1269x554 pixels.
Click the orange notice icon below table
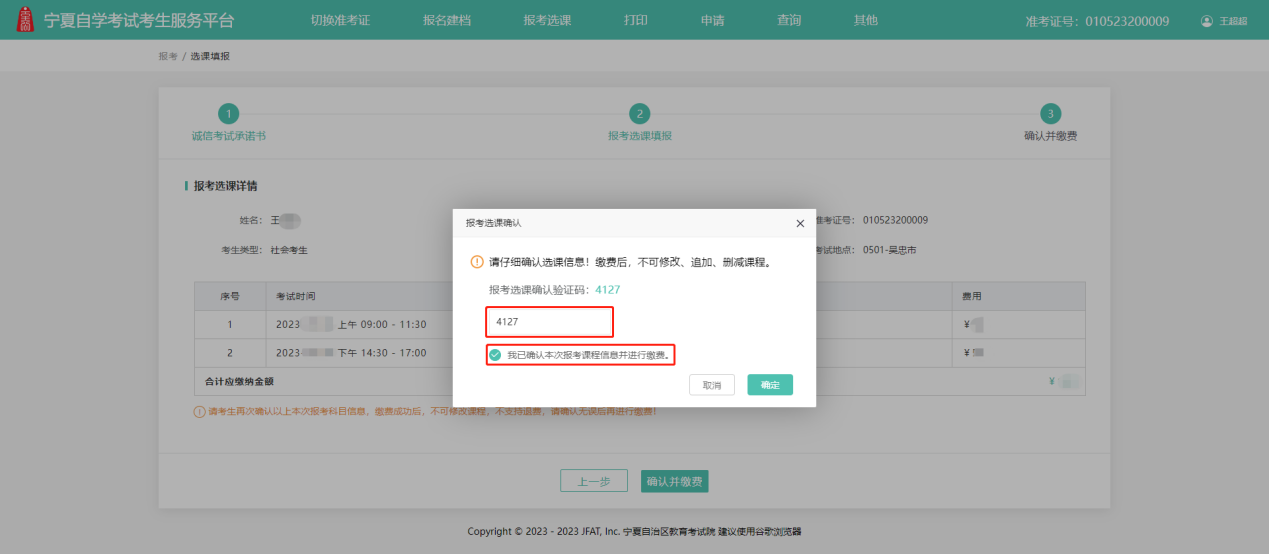199,412
